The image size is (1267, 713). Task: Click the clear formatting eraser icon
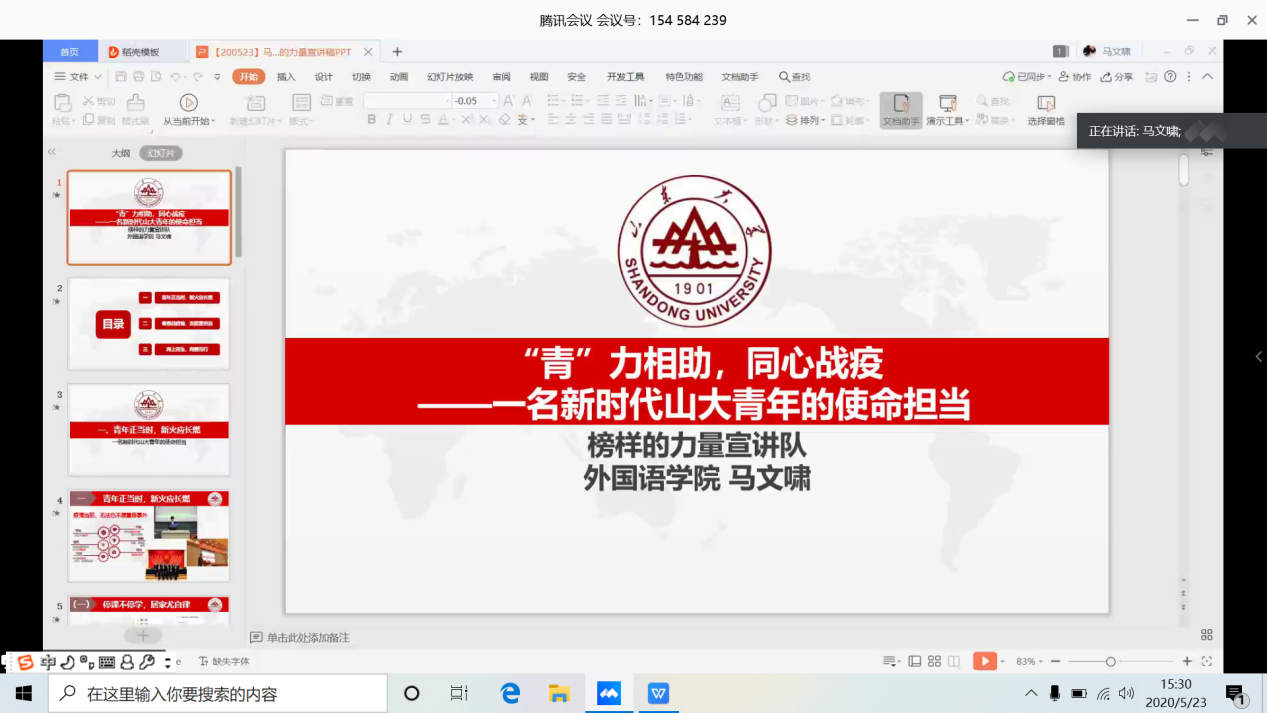tap(505, 120)
